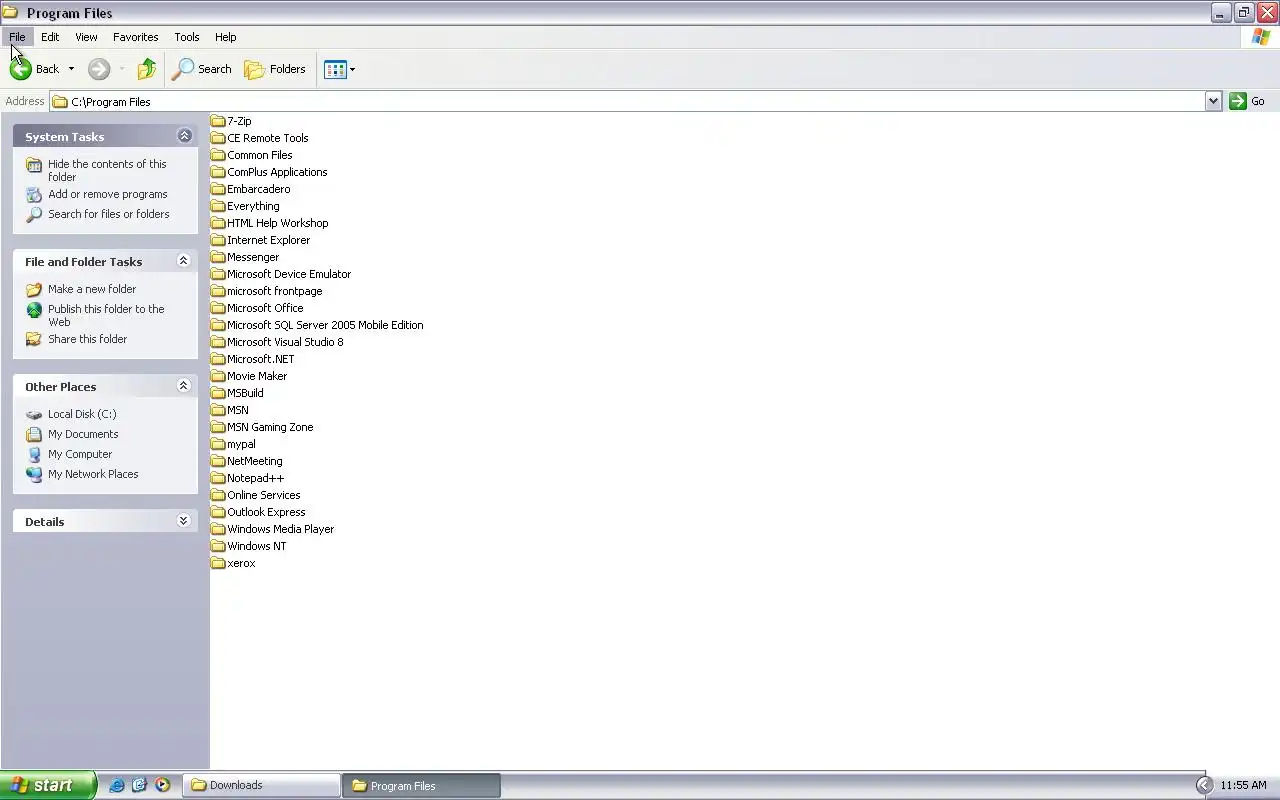The image size is (1280, 800).
Task: Go up one folder level icon
Action: [147, 69]
